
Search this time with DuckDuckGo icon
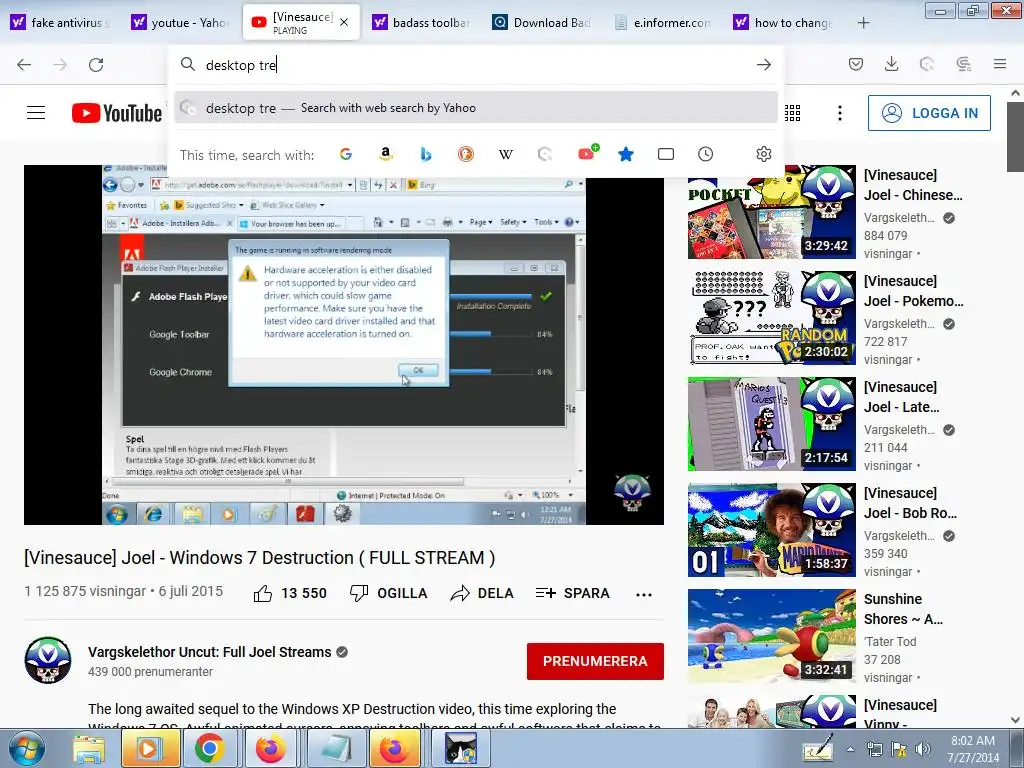[466, 154]
